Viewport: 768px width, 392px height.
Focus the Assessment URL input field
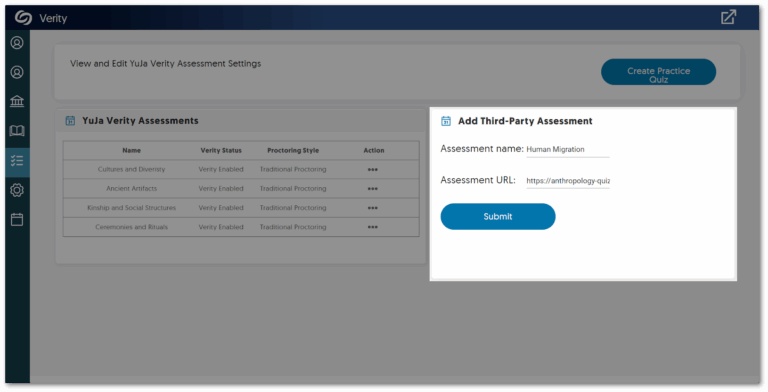pos(568,181)
